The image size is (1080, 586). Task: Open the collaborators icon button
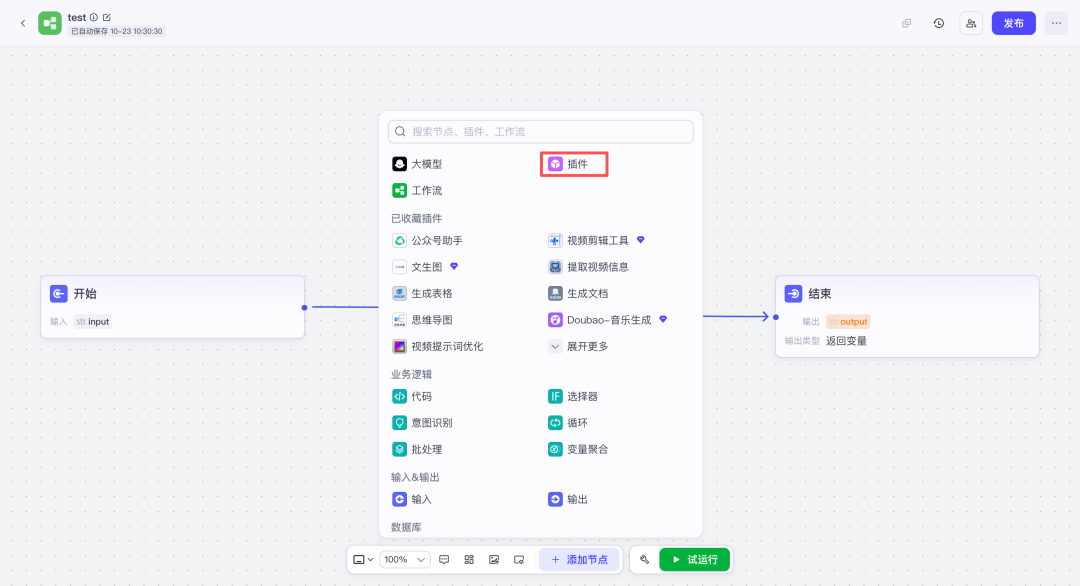(970, 23)
